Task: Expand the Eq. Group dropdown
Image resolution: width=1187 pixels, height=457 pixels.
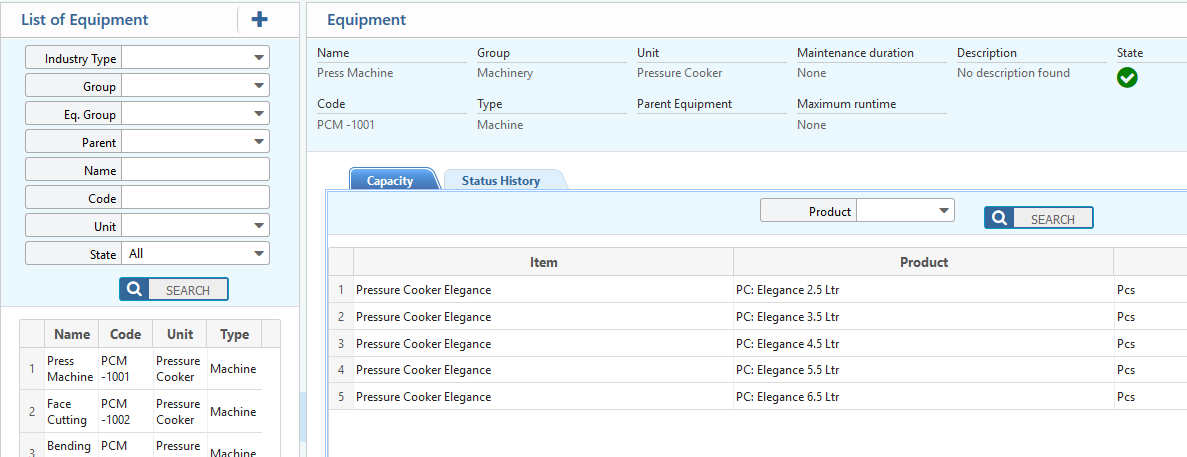Action: 195,113
